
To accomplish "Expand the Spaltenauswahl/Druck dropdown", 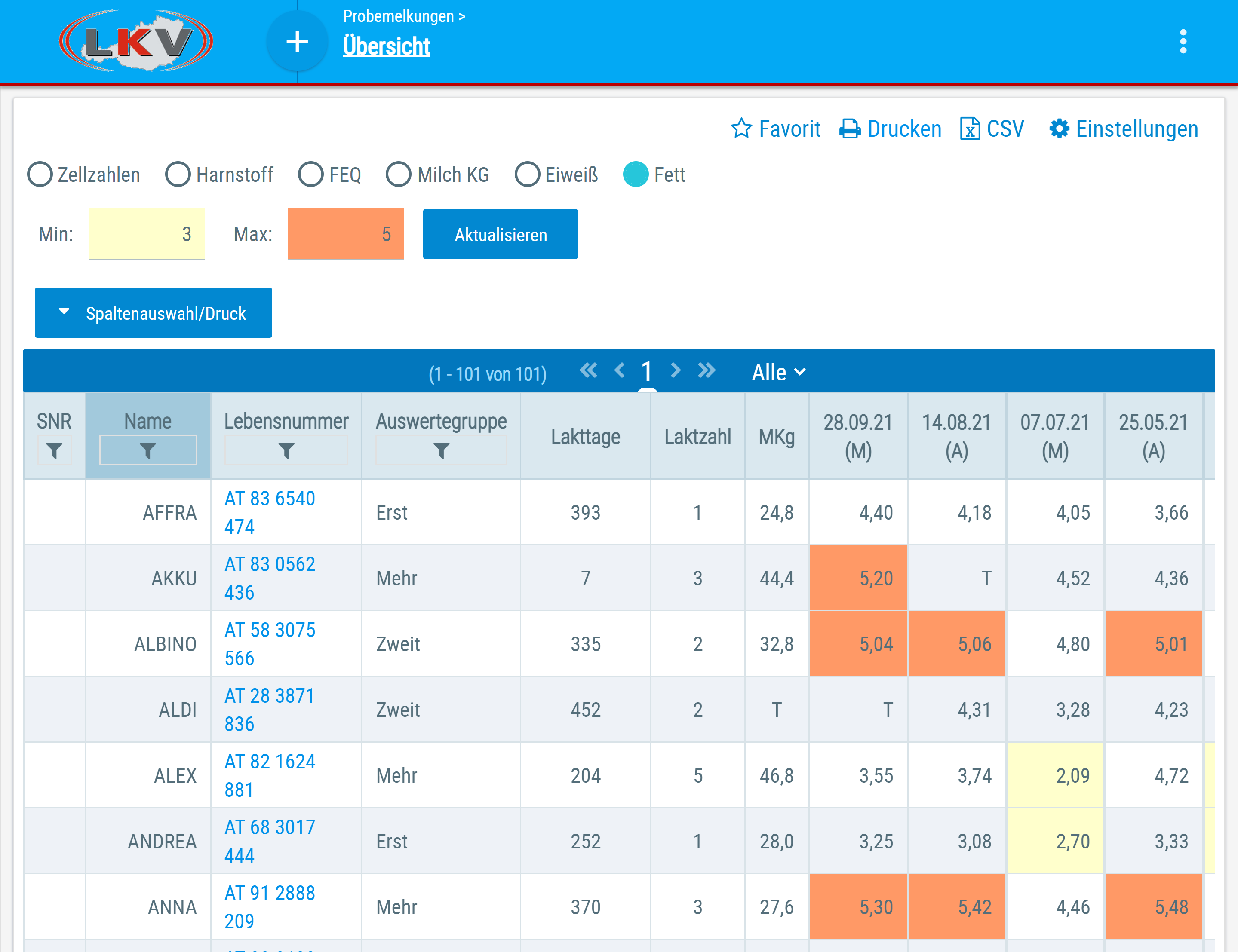I will click(x=153, y=313).
